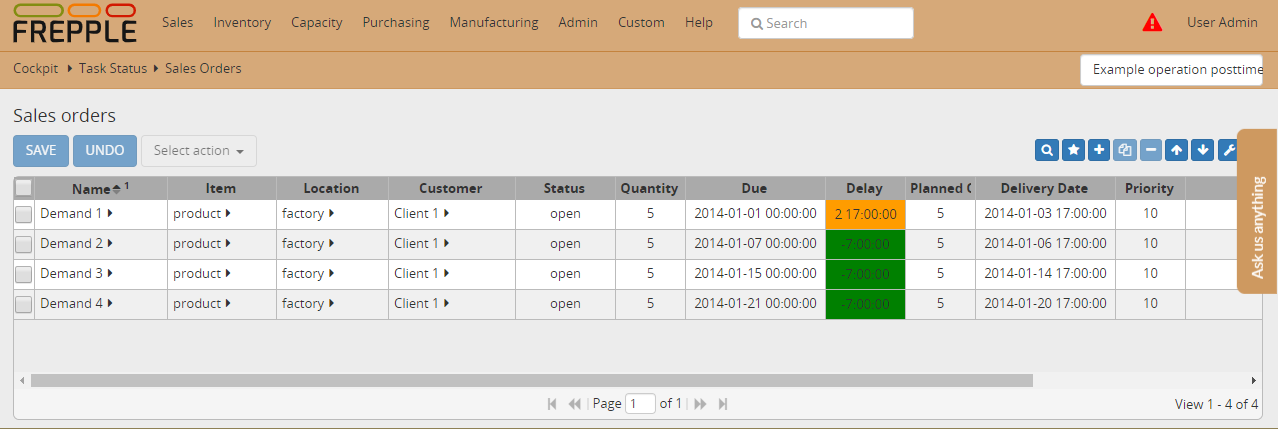Viewport: 1278px width, 429px height.
Task: Sort by the Status column header
Action: point(565,188)
